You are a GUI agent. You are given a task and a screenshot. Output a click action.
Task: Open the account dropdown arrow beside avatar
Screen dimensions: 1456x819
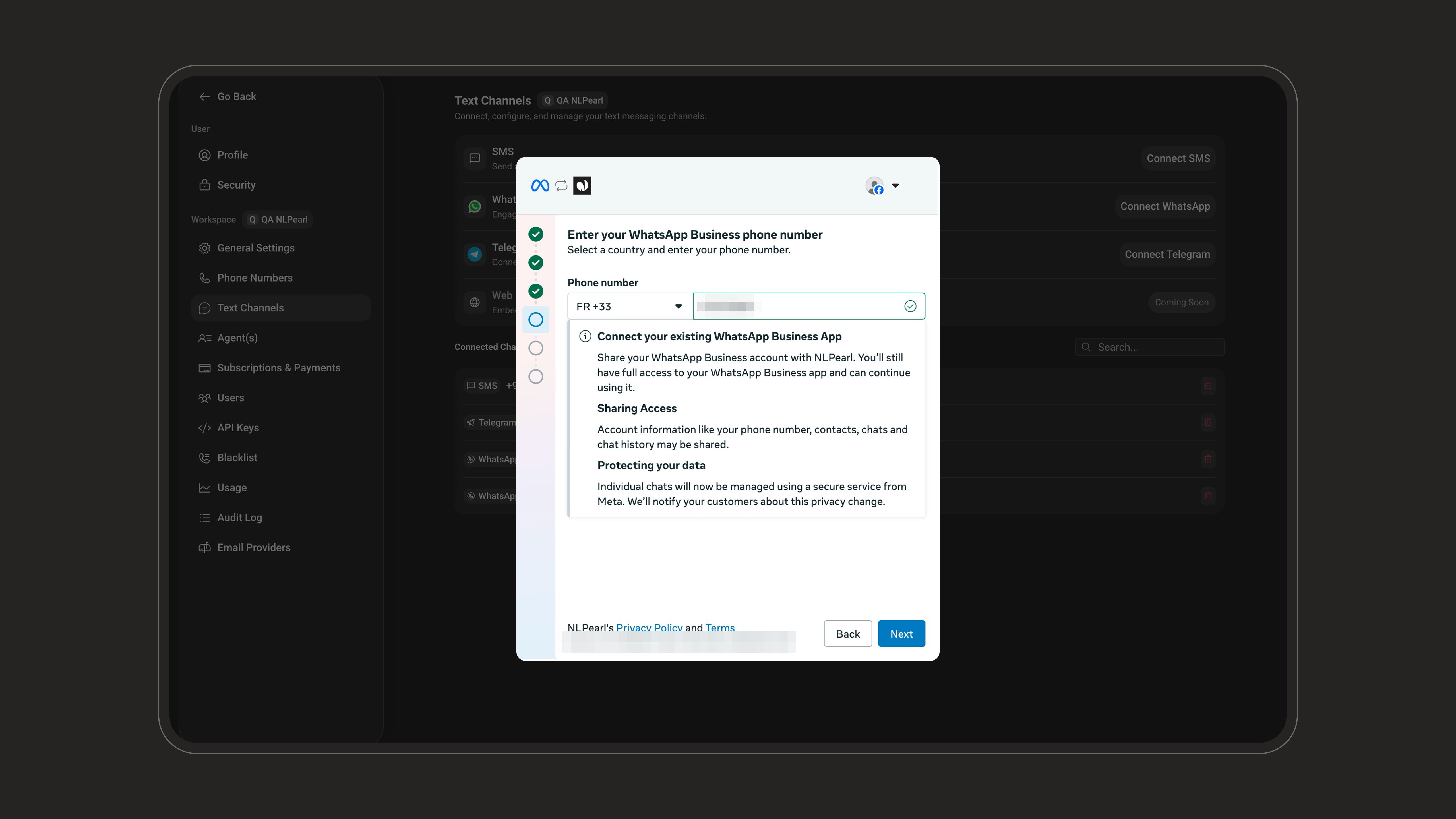[895, 185]
